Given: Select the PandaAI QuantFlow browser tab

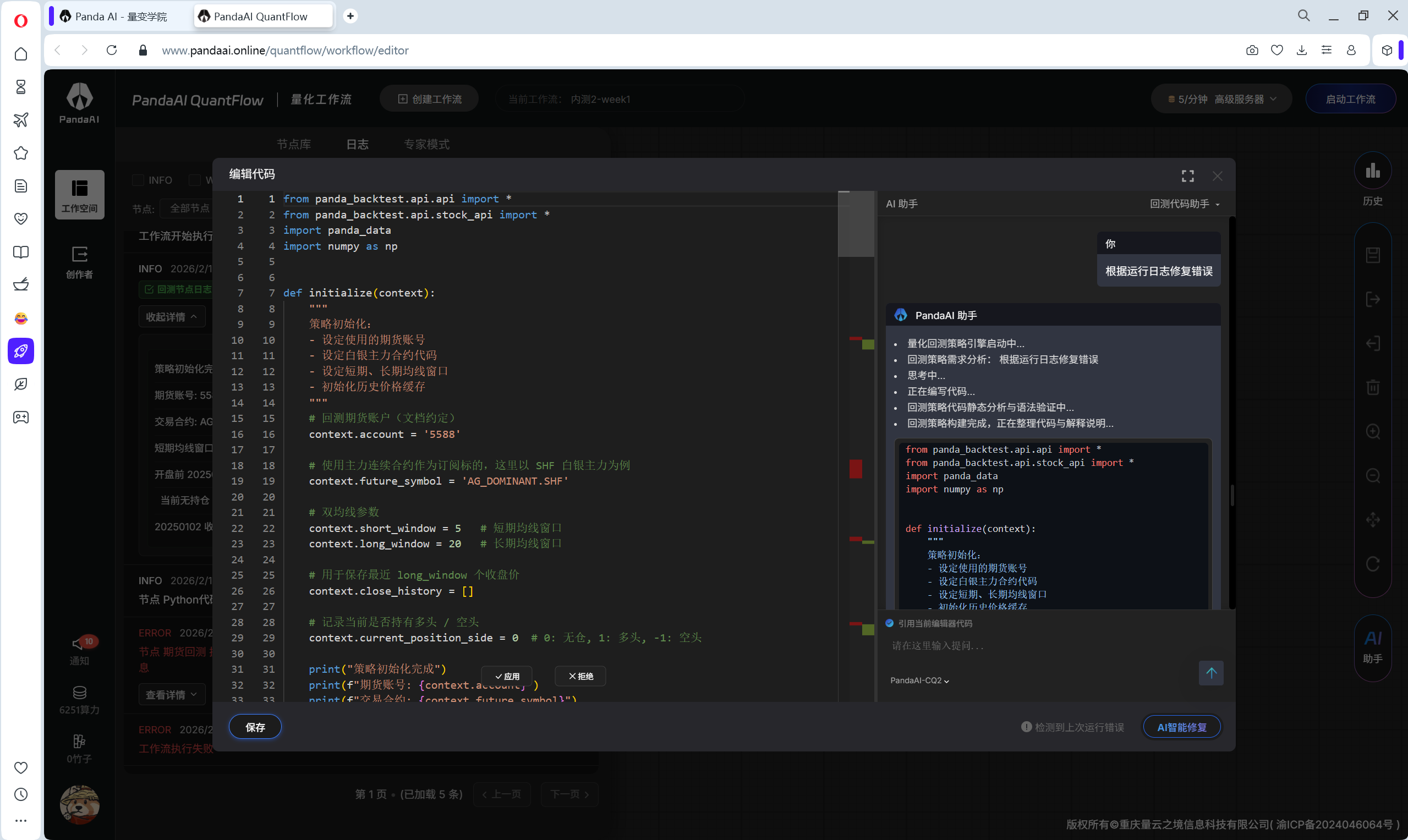Looking at the screenshot, I should pyautogui.click(x=262, y=17).
